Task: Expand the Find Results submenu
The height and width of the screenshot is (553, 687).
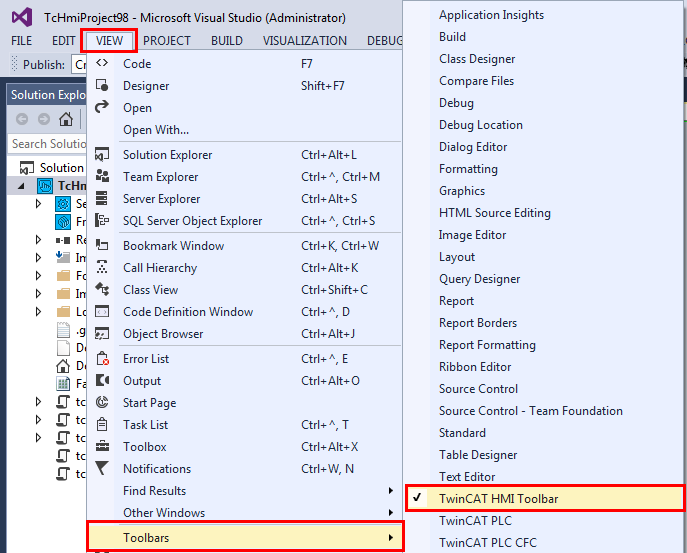Action: click(x=245, y=490)
